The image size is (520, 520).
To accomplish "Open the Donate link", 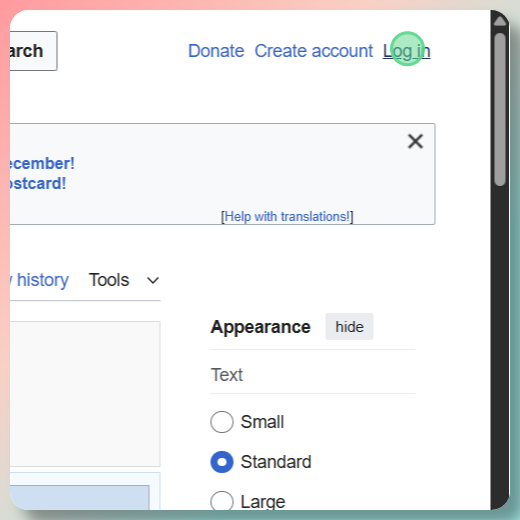I will [x=216, y=51].
